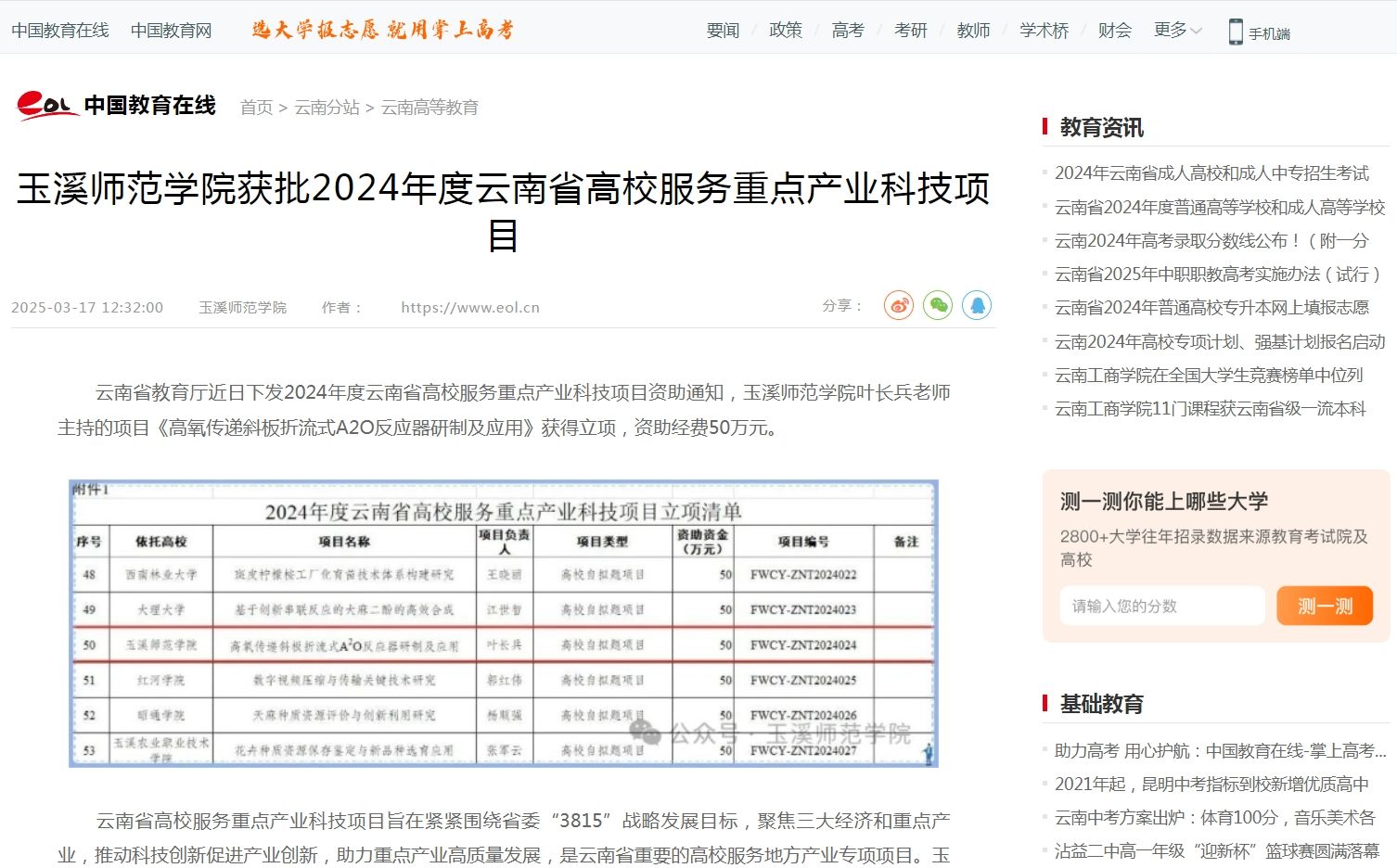Focus the 请输入您的分数 score input field

(x=1161, y=606)
